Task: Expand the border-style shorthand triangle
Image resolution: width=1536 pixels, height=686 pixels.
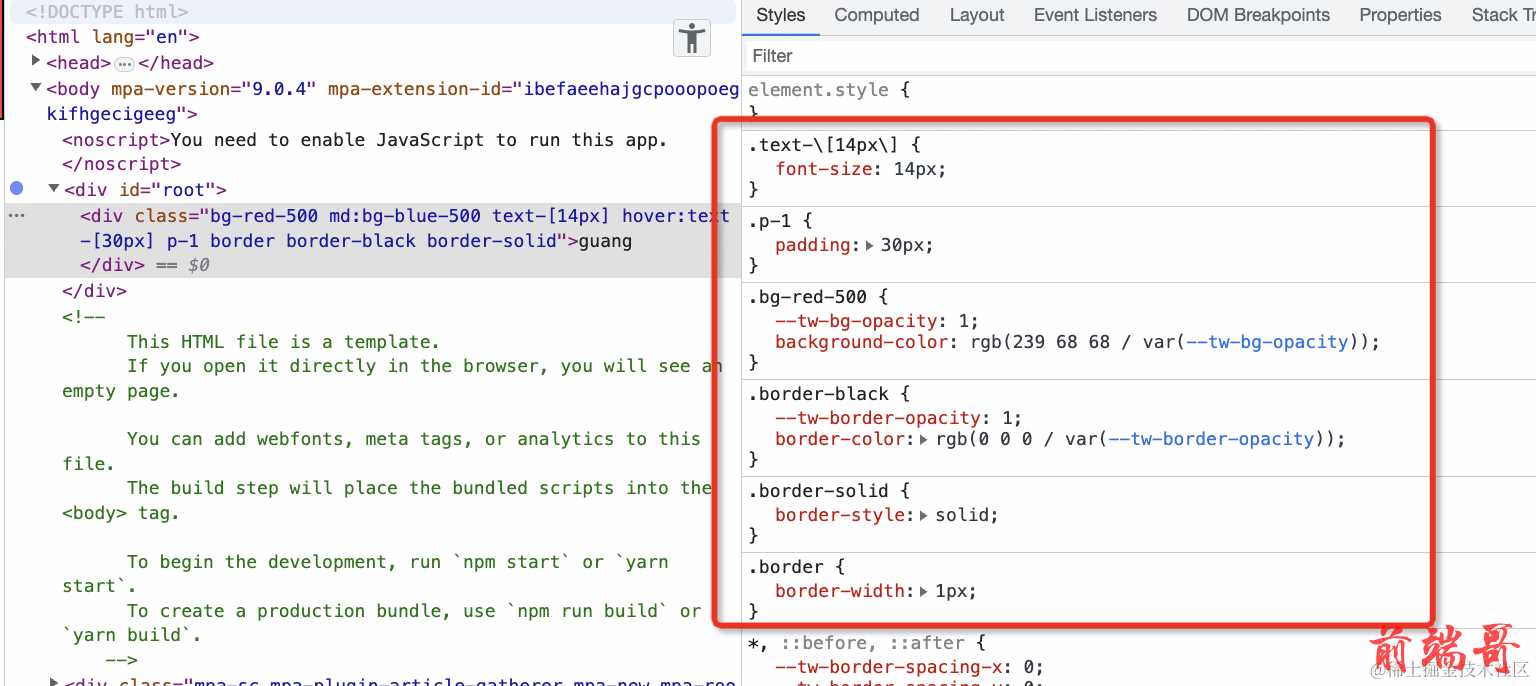Action: point(923,516)
